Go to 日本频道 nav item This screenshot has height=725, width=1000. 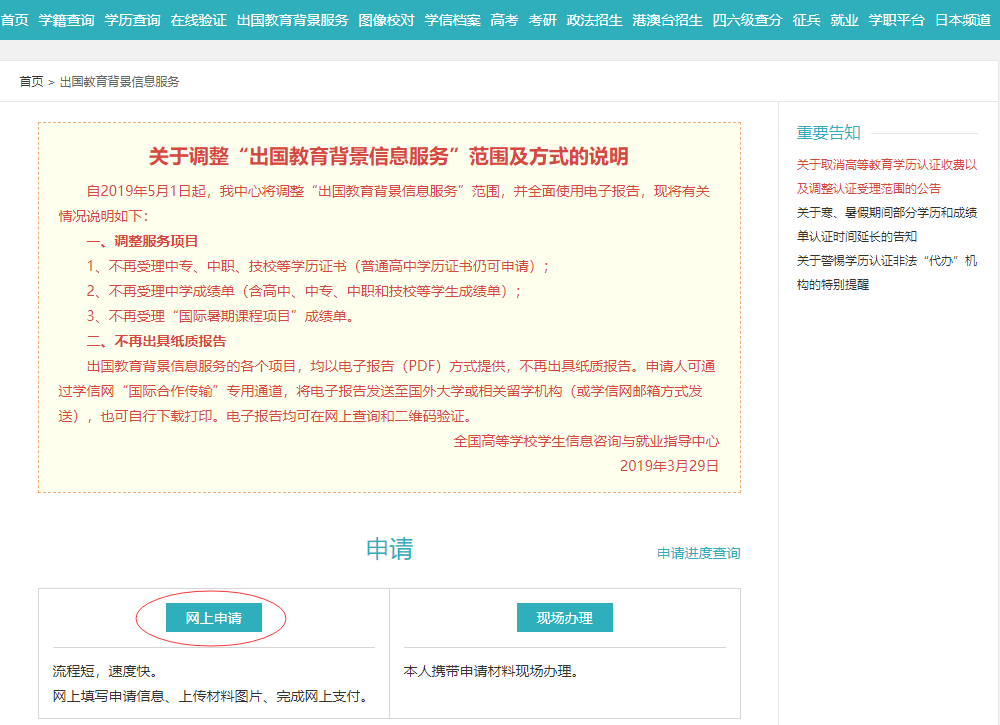tap(963, 20)
